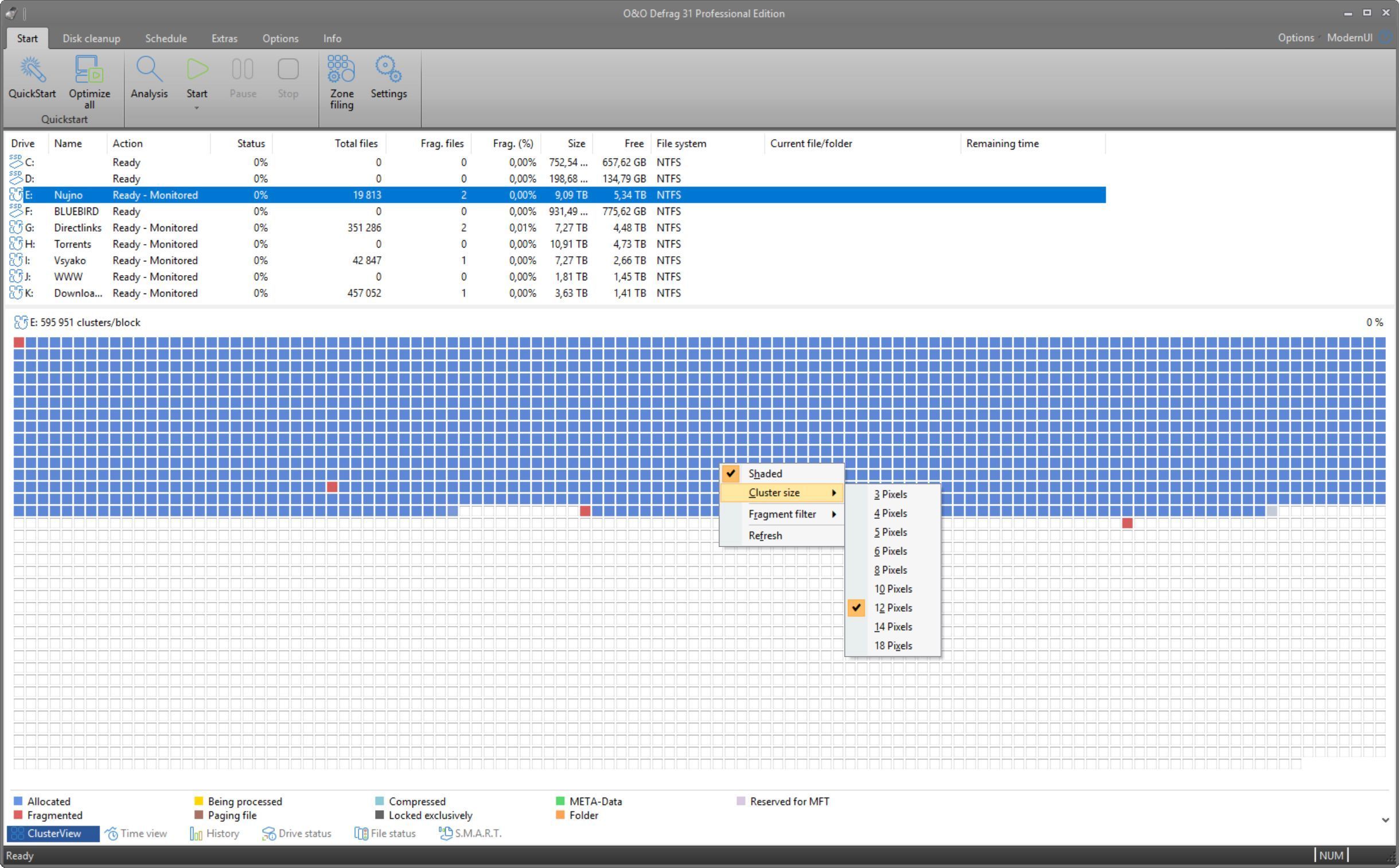
Task: Click the NUM status bar indicator
Action: click(x=1331, y=855)
